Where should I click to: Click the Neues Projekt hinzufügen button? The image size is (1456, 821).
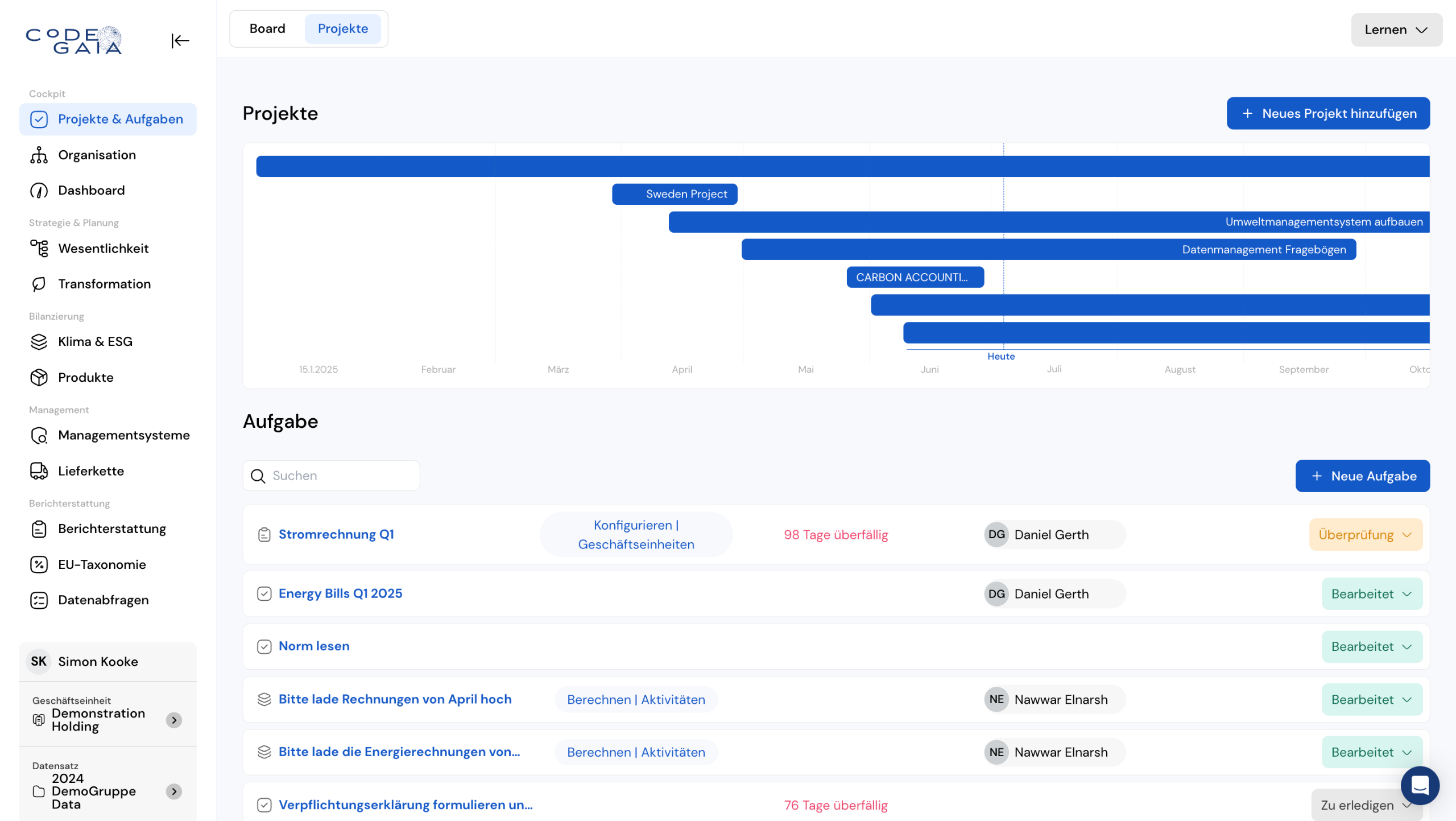pos(1328,113)
